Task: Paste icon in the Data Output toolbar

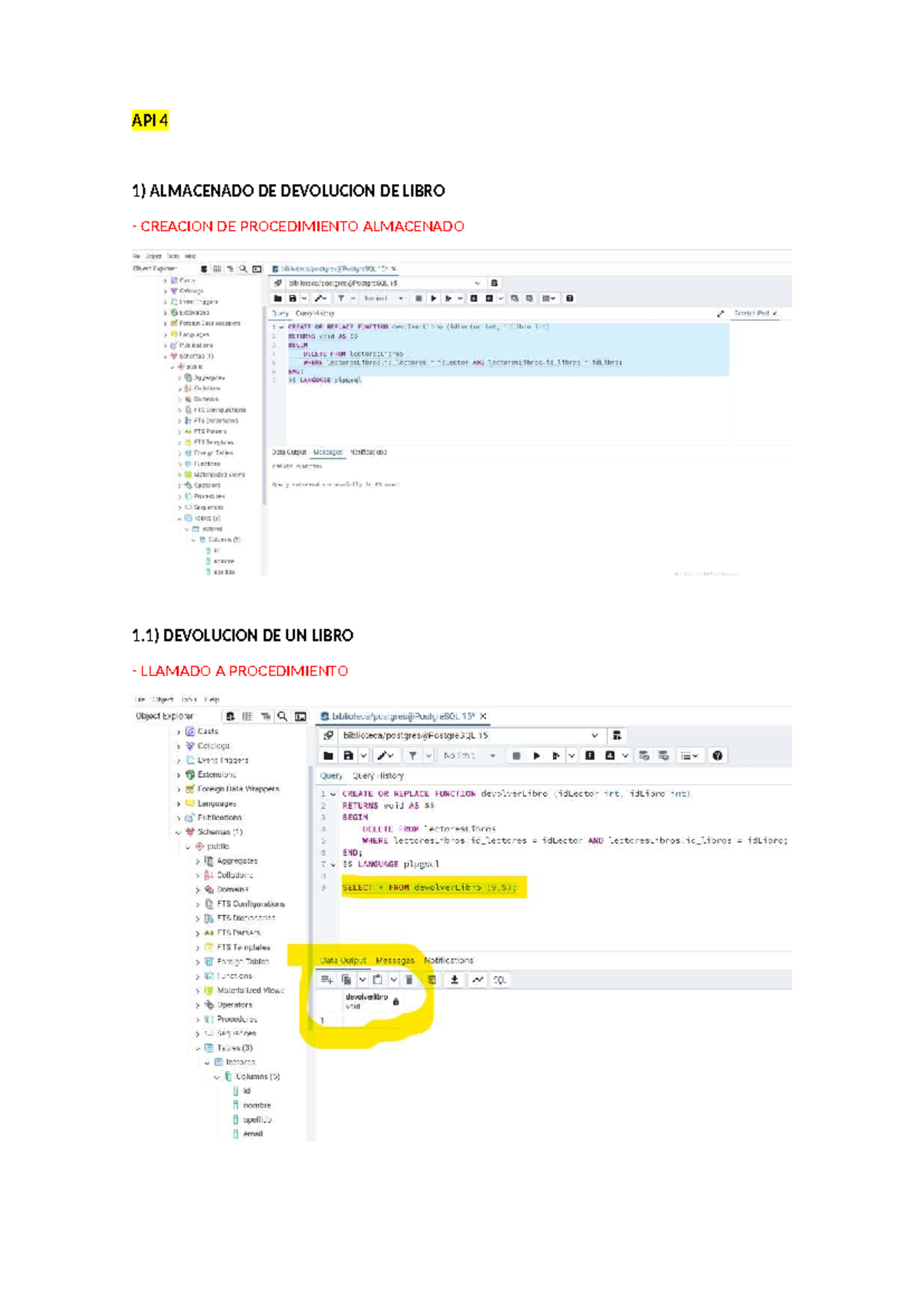Action: tap(377, 979)
